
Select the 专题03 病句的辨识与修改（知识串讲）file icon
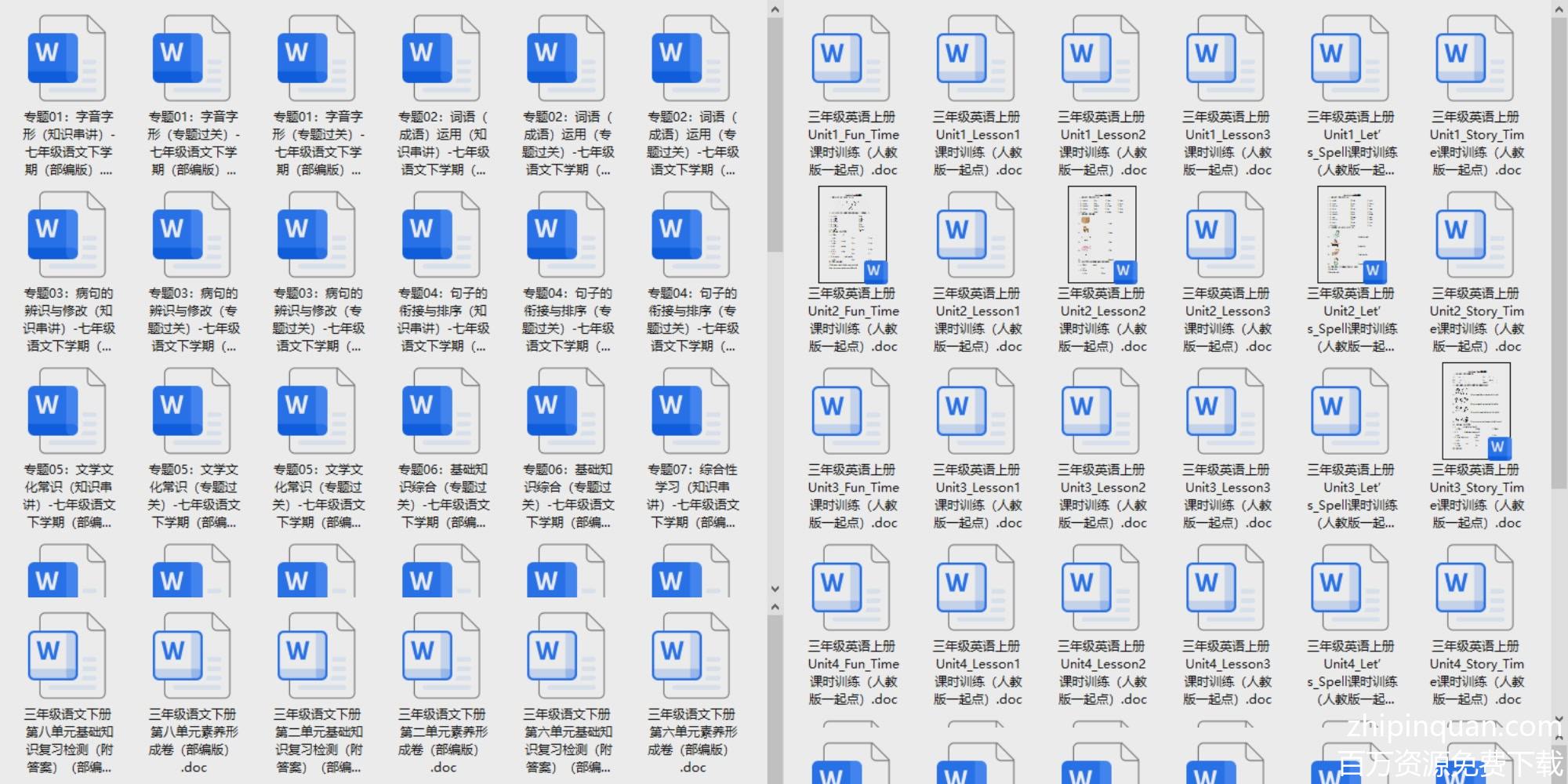(x=67, y=235)
